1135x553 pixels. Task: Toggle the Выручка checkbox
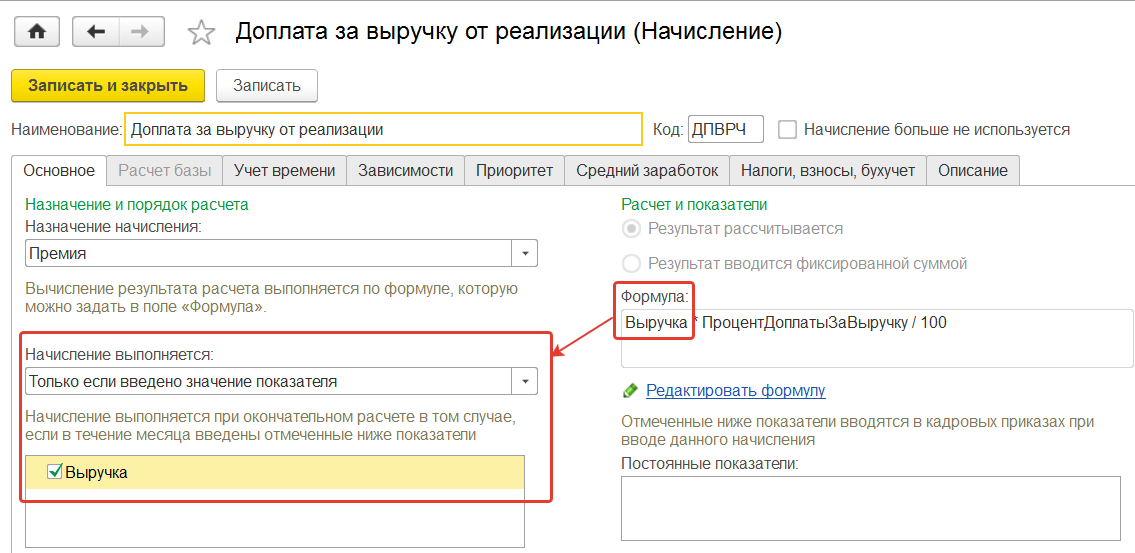55,472
